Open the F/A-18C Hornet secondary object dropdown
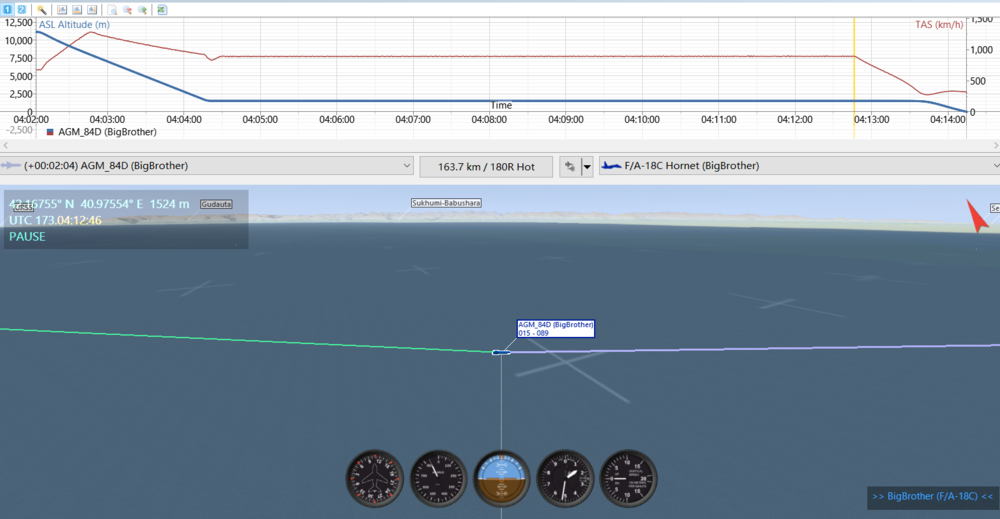 click(994, 166)
